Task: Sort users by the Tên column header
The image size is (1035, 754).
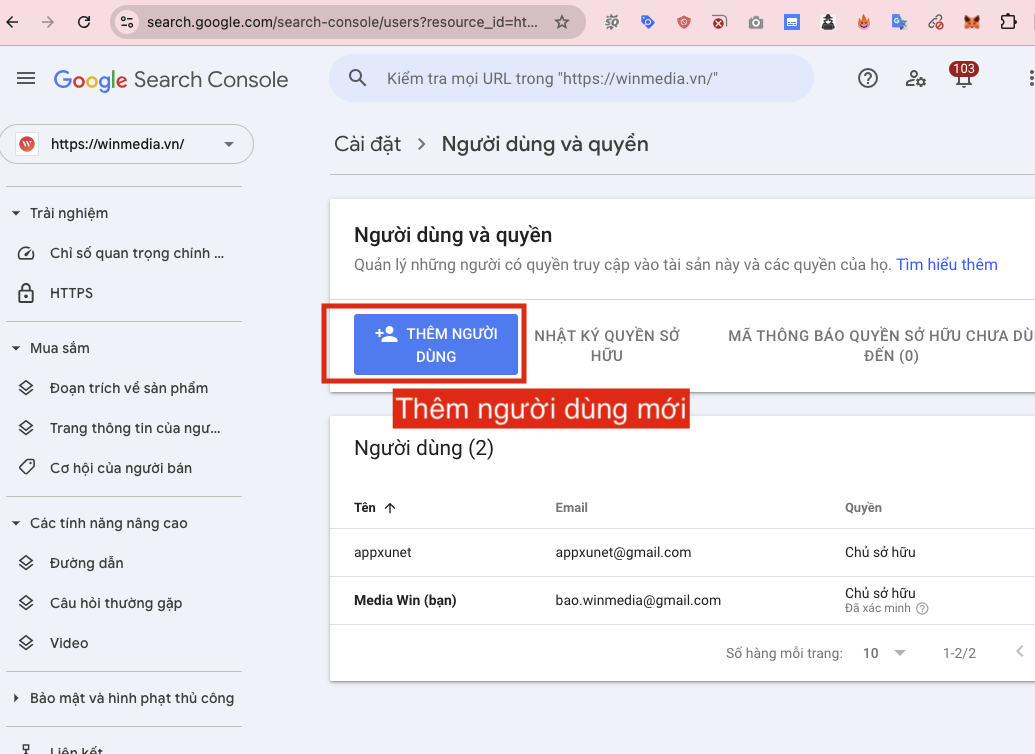Action: 374,508
